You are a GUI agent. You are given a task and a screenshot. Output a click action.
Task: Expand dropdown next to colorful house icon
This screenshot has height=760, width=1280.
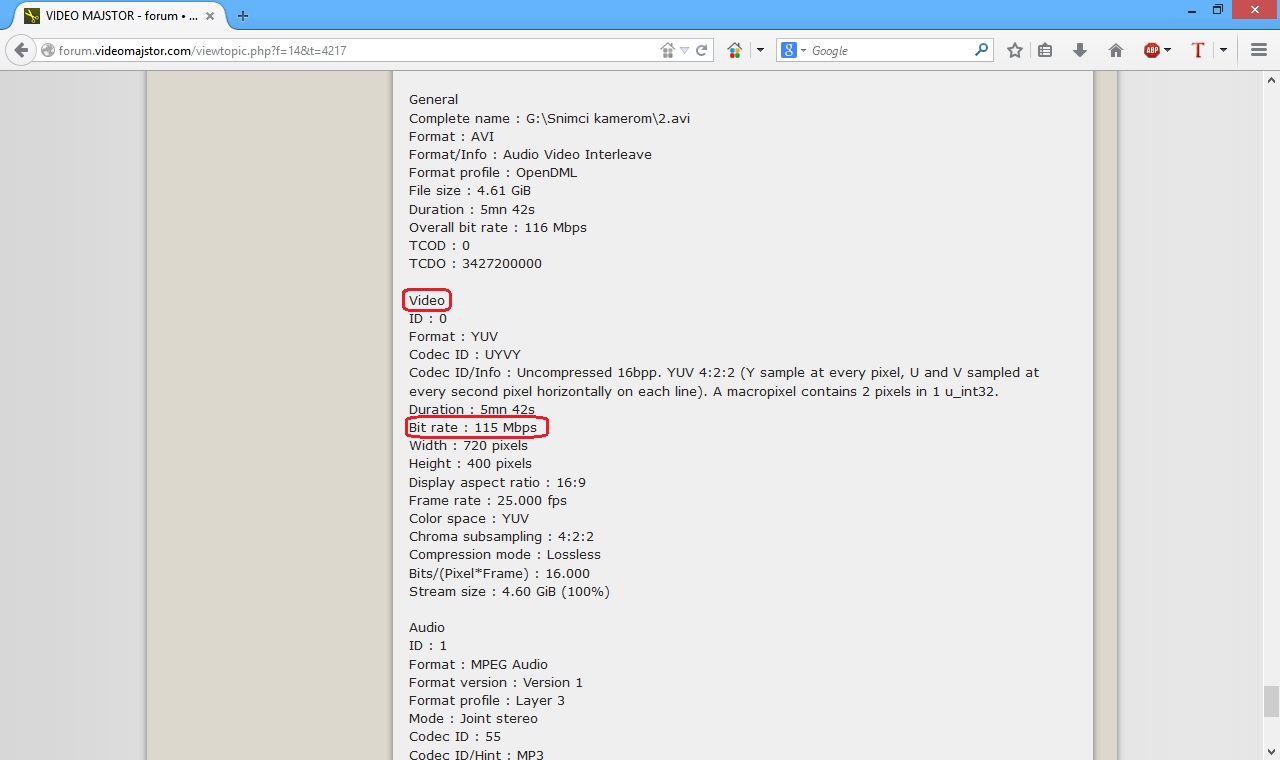pos(760,50)
